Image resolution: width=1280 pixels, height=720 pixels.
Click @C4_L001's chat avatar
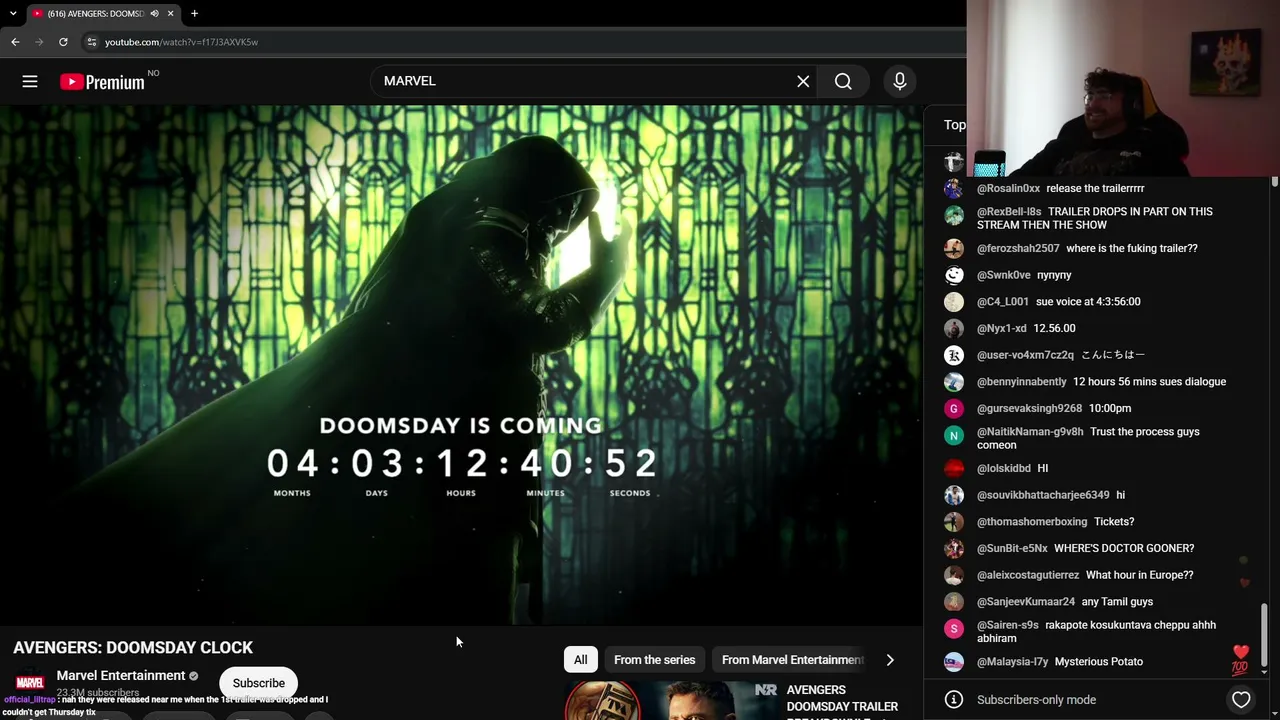(x=954, y=301)
